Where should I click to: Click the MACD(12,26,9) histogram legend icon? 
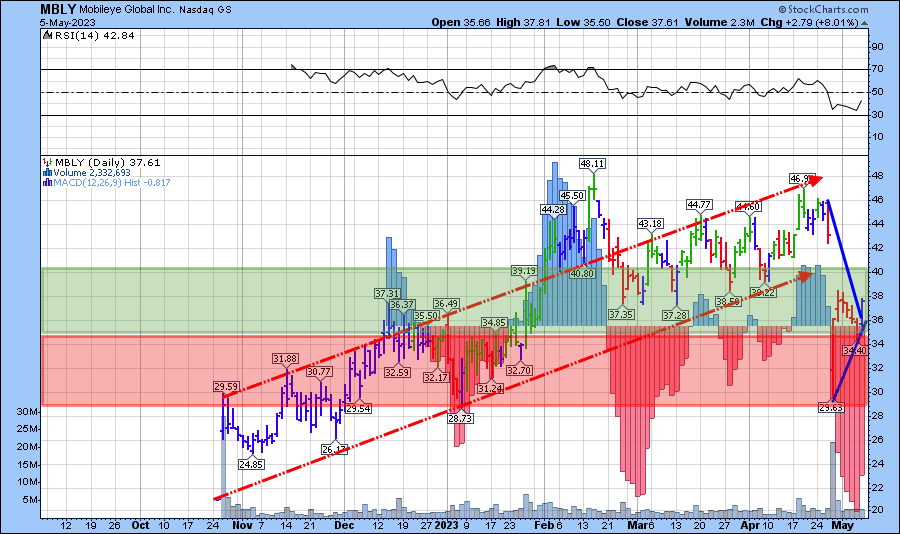46,182
